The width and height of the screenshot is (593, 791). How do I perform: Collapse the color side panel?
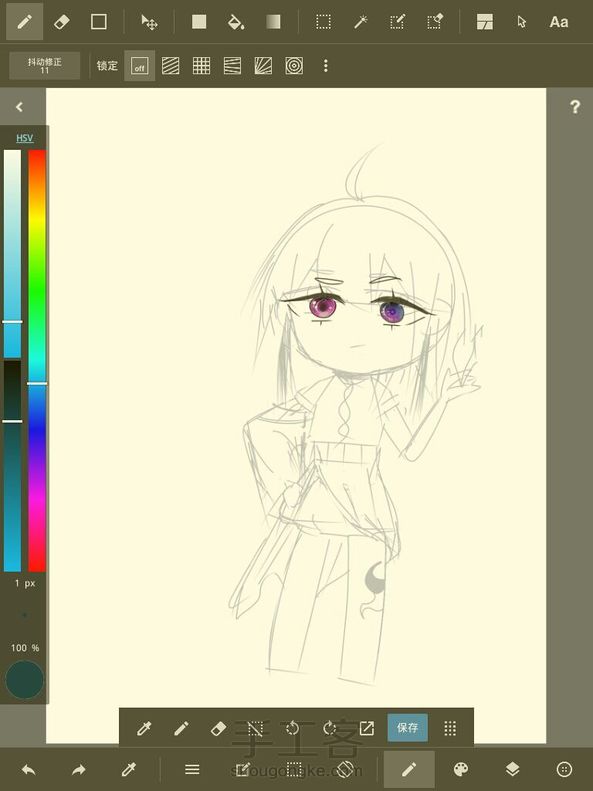(x=19, y=107)
